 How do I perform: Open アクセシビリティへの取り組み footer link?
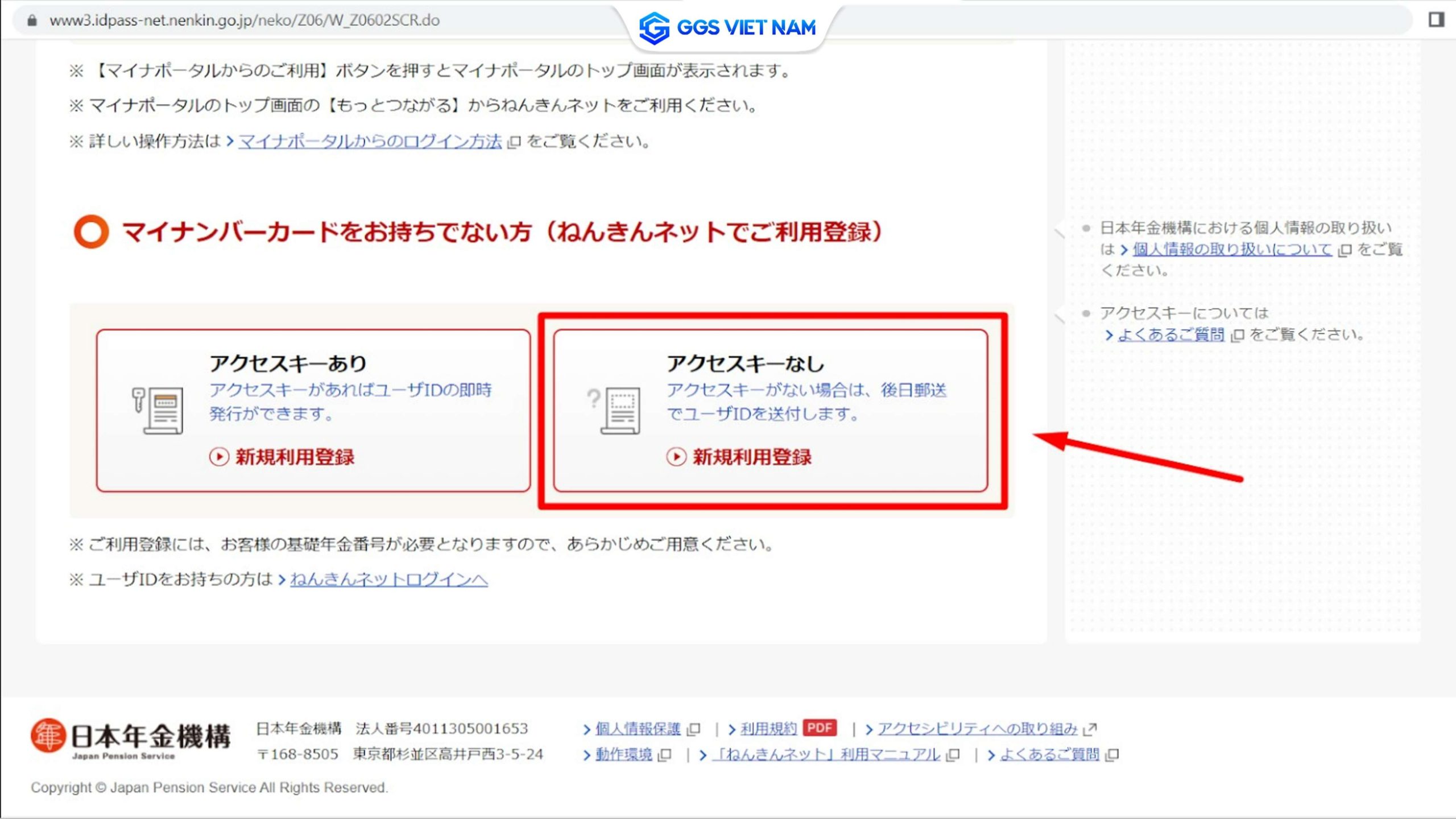point(977,729)
